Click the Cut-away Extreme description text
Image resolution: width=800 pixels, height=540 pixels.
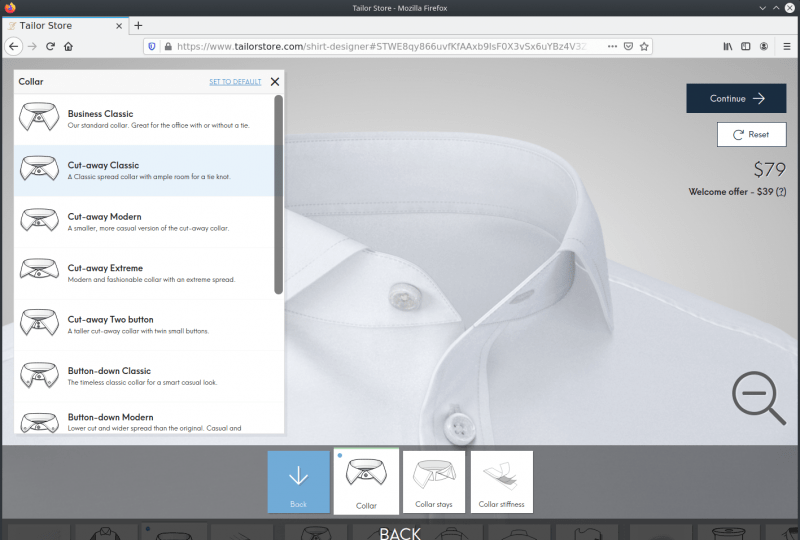(152, 280)
